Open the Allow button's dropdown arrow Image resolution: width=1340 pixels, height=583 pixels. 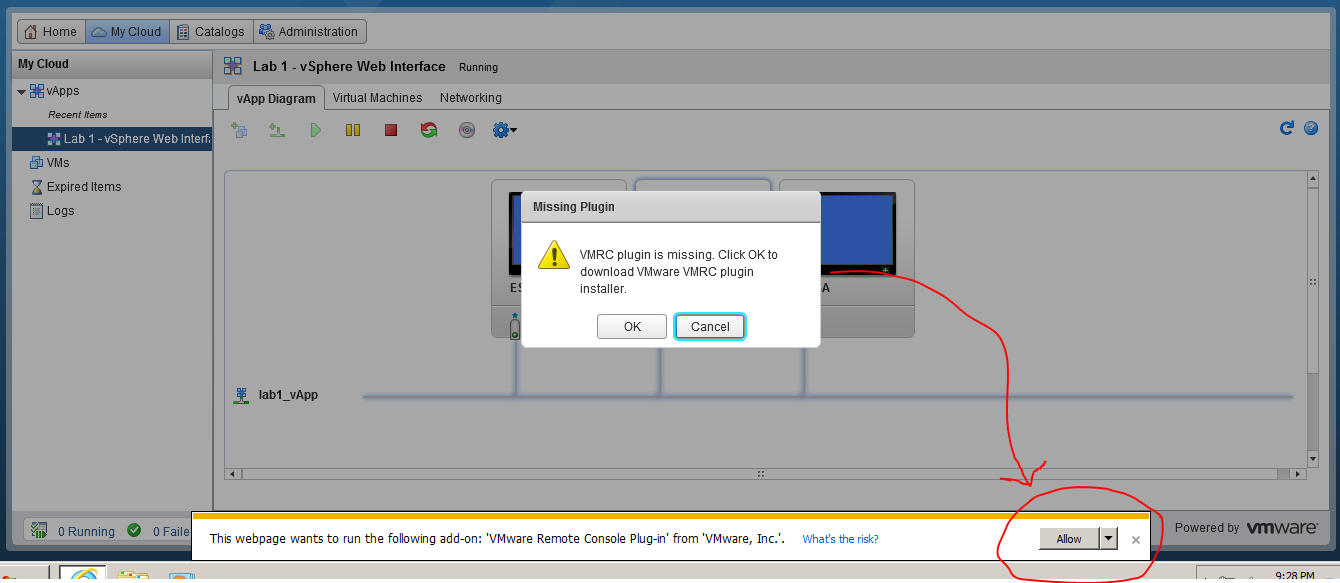(1108, 539)
